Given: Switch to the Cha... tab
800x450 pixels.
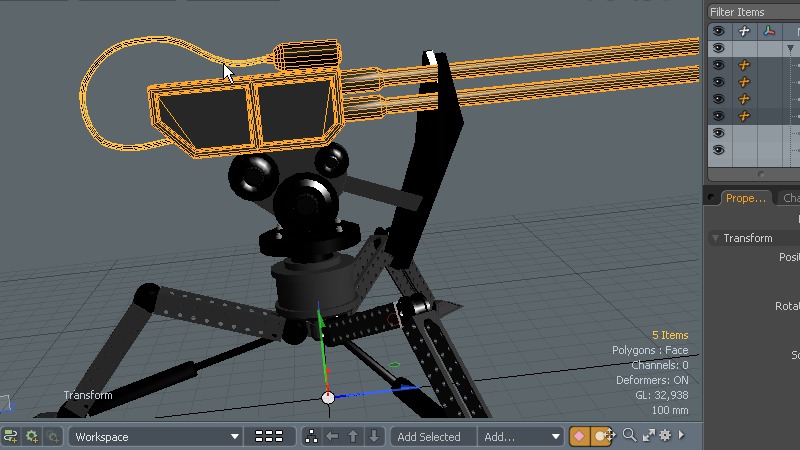Looking at the screenshot, I should point(790,198).
